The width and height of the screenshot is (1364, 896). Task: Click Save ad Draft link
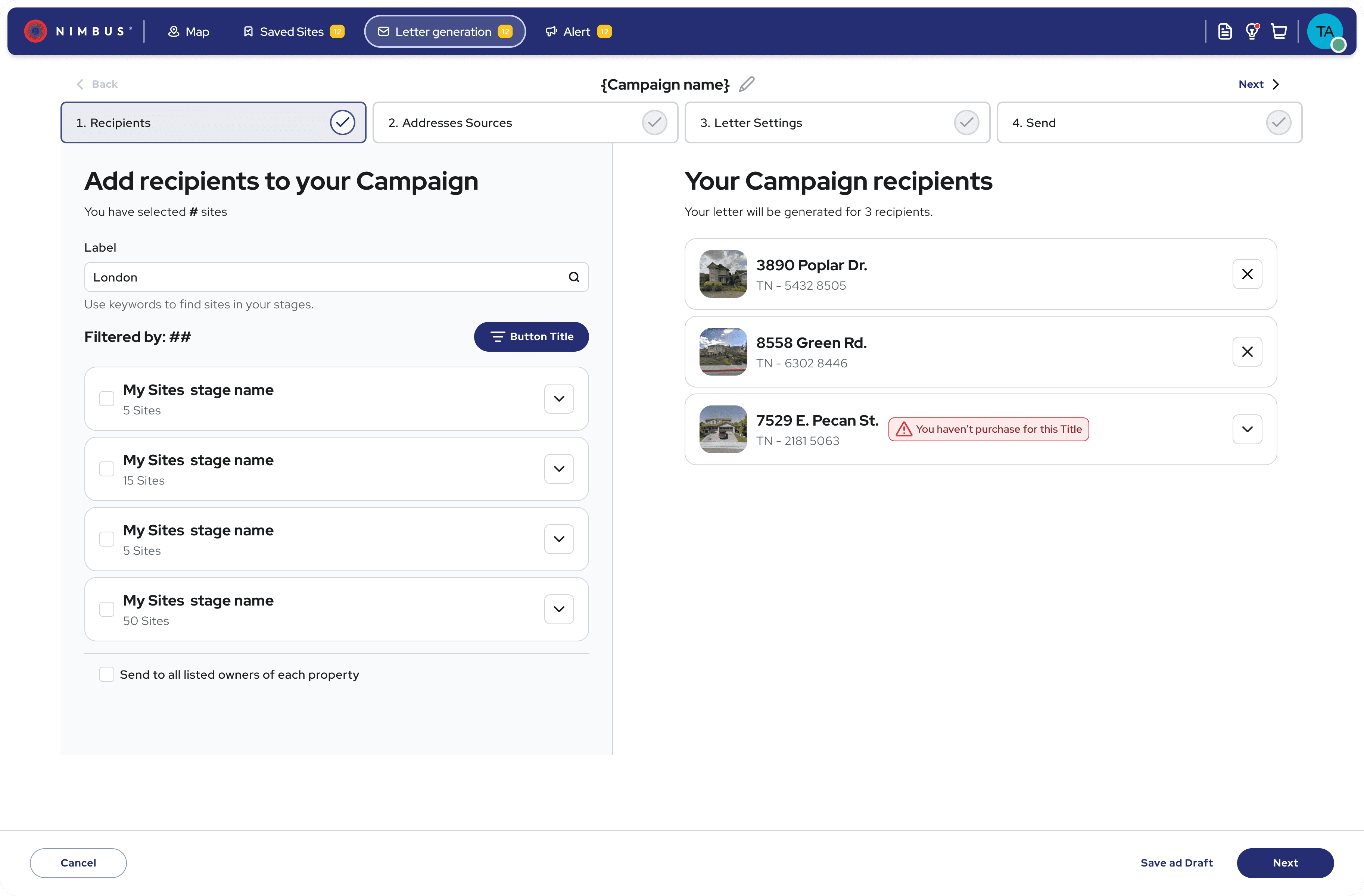[x=1176, y=863]
